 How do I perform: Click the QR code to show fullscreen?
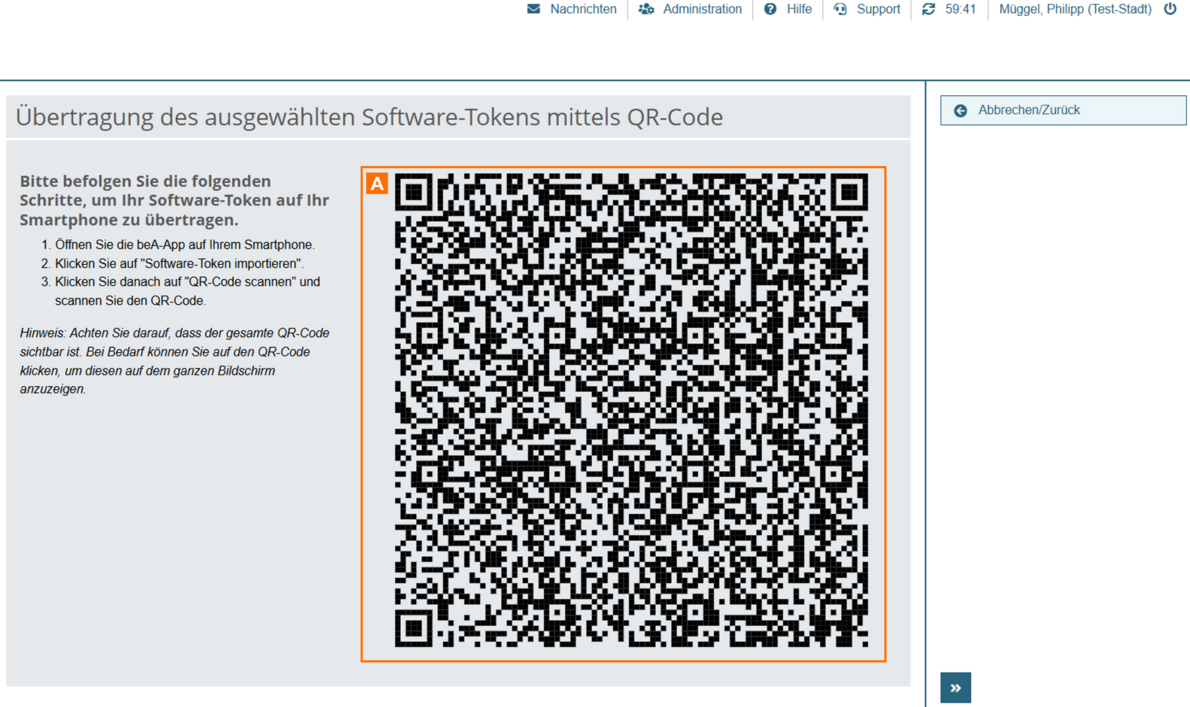pyautogui.click(x=631, y=411)
